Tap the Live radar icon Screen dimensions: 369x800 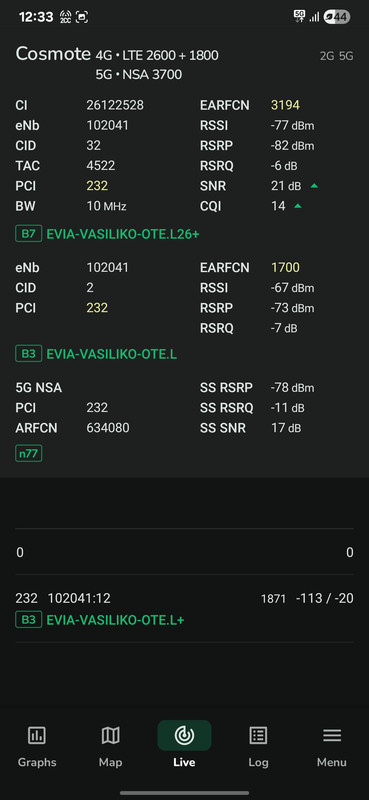pos(184,735)
